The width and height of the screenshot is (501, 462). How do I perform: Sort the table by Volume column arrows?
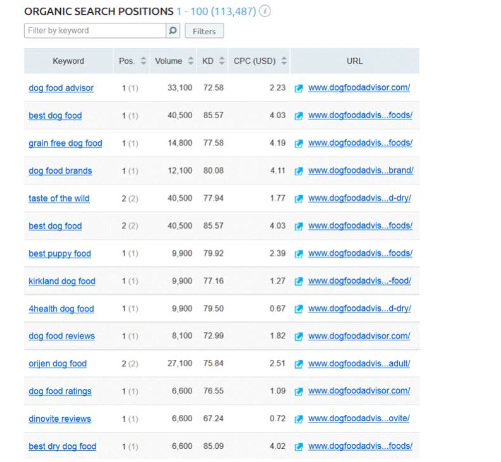pyautogui.click(x=191, y=61)
